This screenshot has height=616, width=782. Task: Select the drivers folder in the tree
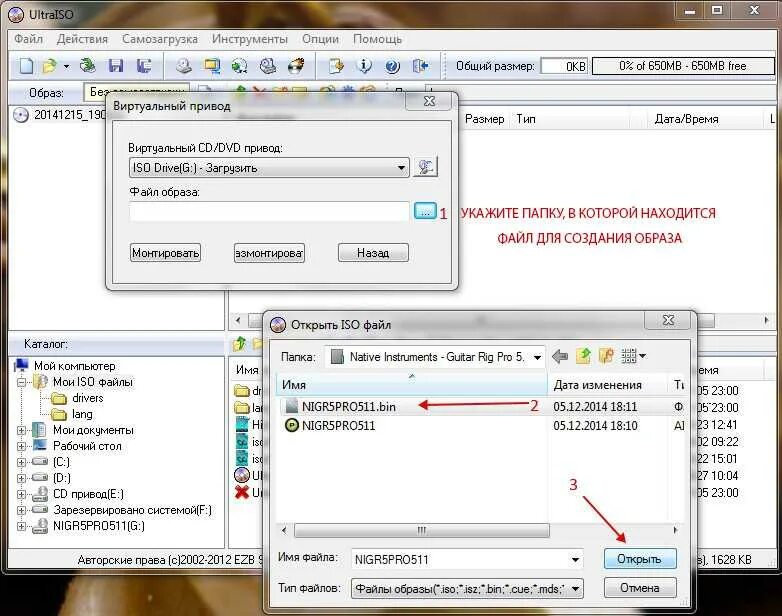pos(88,398)
